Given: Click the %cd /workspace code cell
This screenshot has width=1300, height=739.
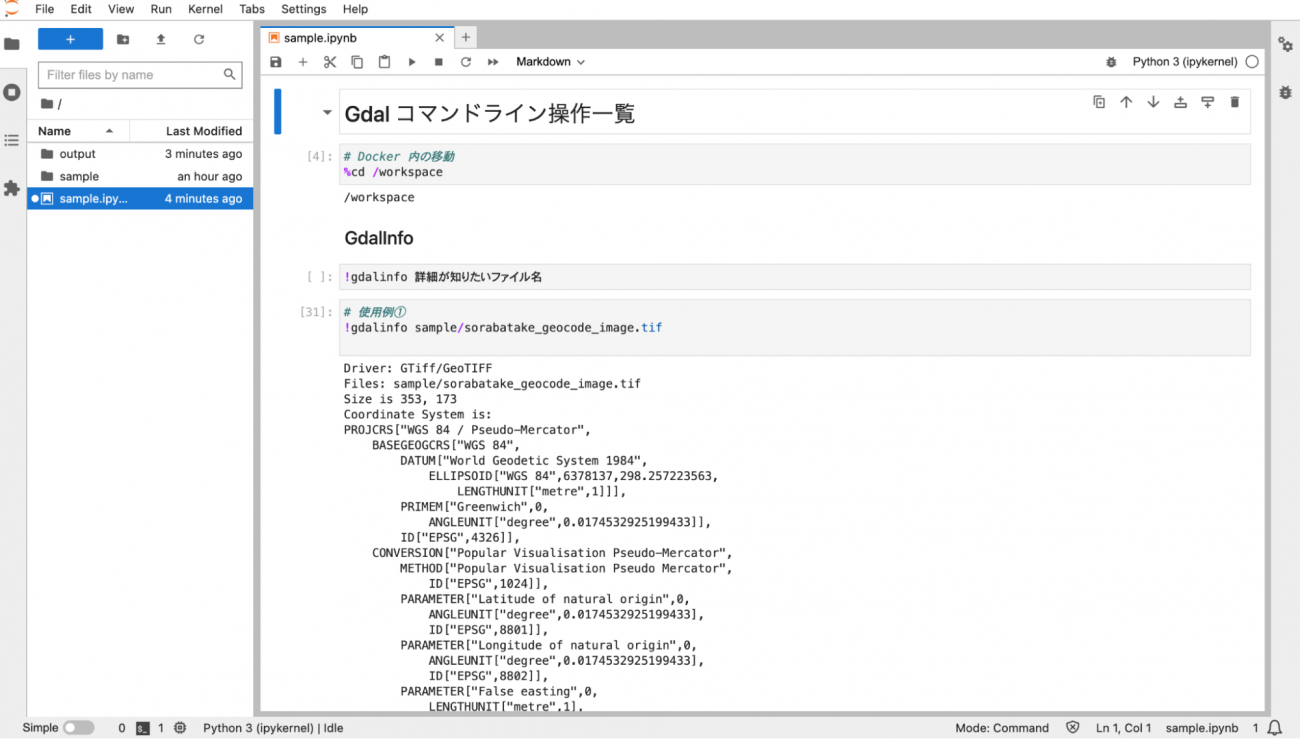Looking at the screenshot, I should 795,164.
